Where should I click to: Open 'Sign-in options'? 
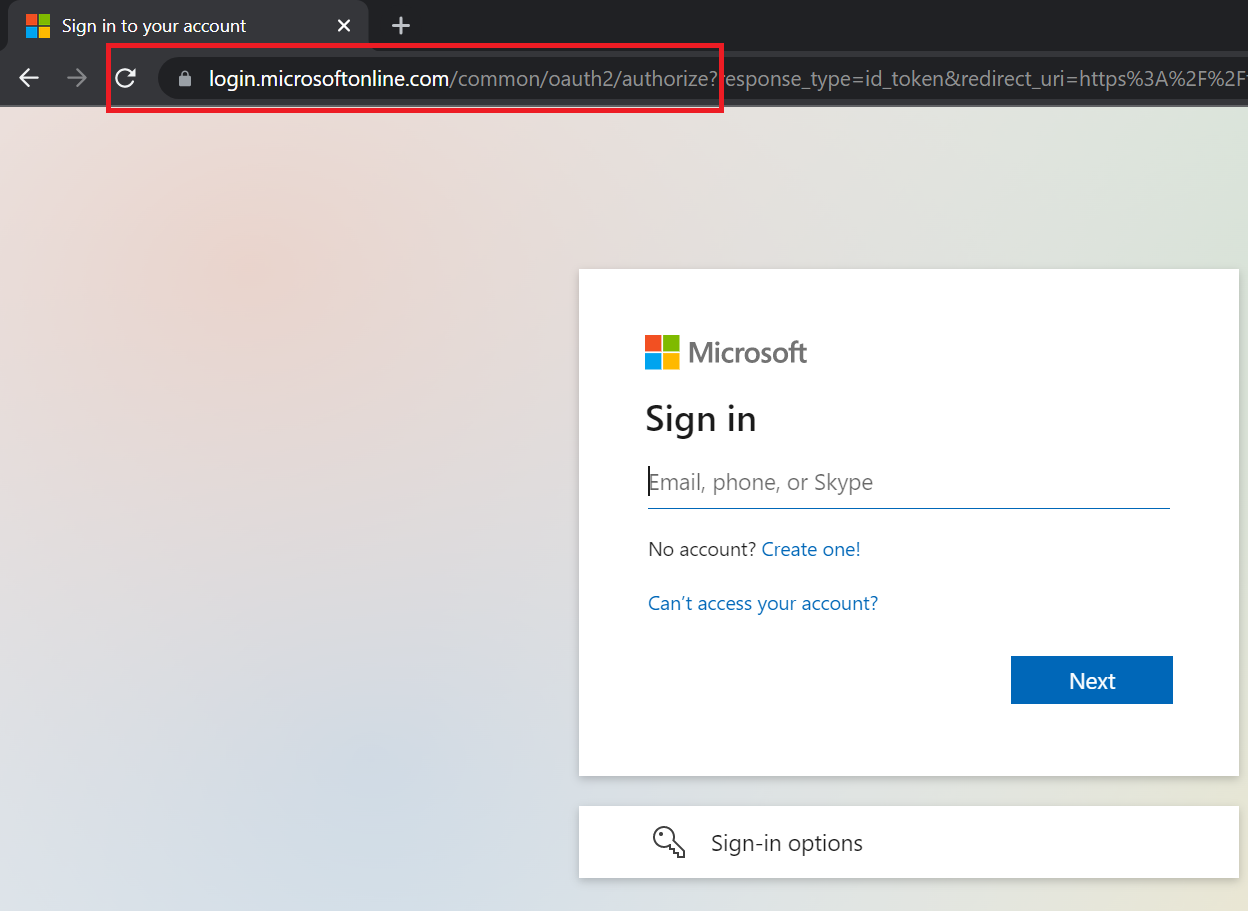pyautogui.click(x=909, y=842)
